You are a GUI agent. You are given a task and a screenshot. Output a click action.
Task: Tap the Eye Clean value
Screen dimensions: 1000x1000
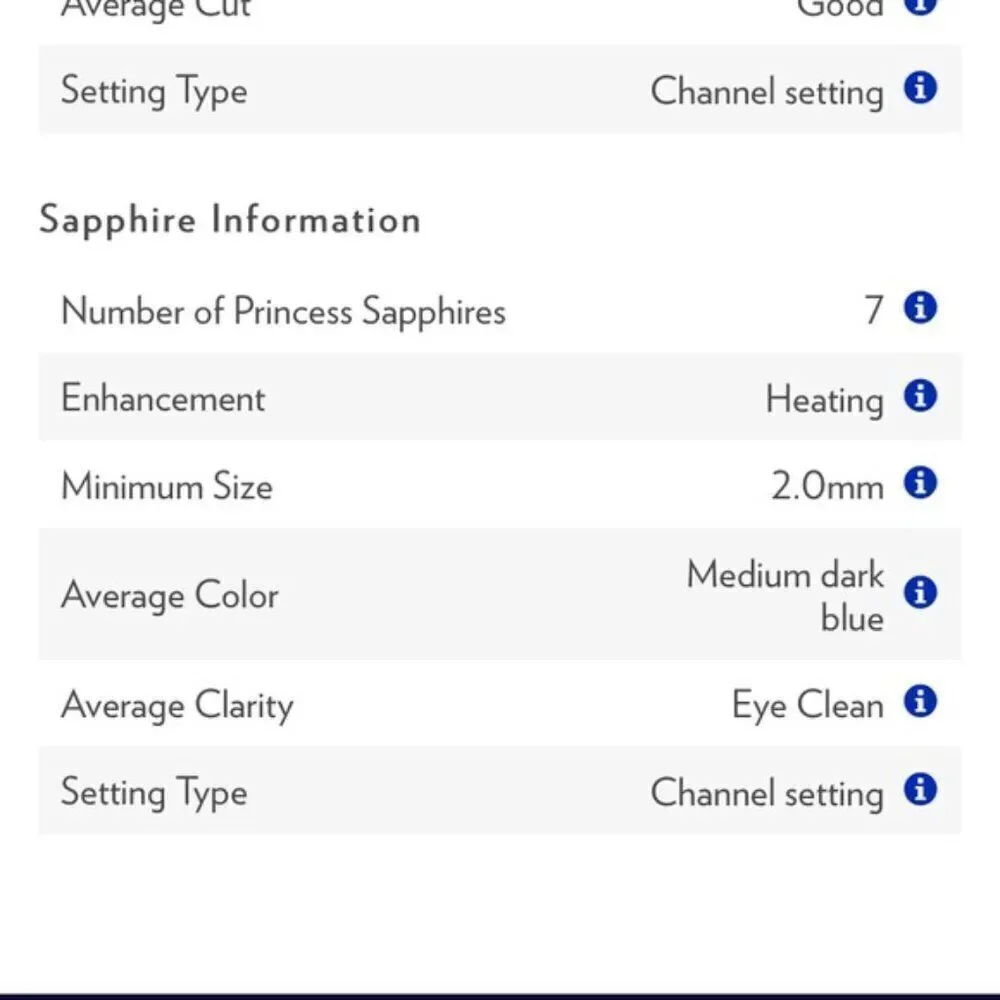[807, 705]
